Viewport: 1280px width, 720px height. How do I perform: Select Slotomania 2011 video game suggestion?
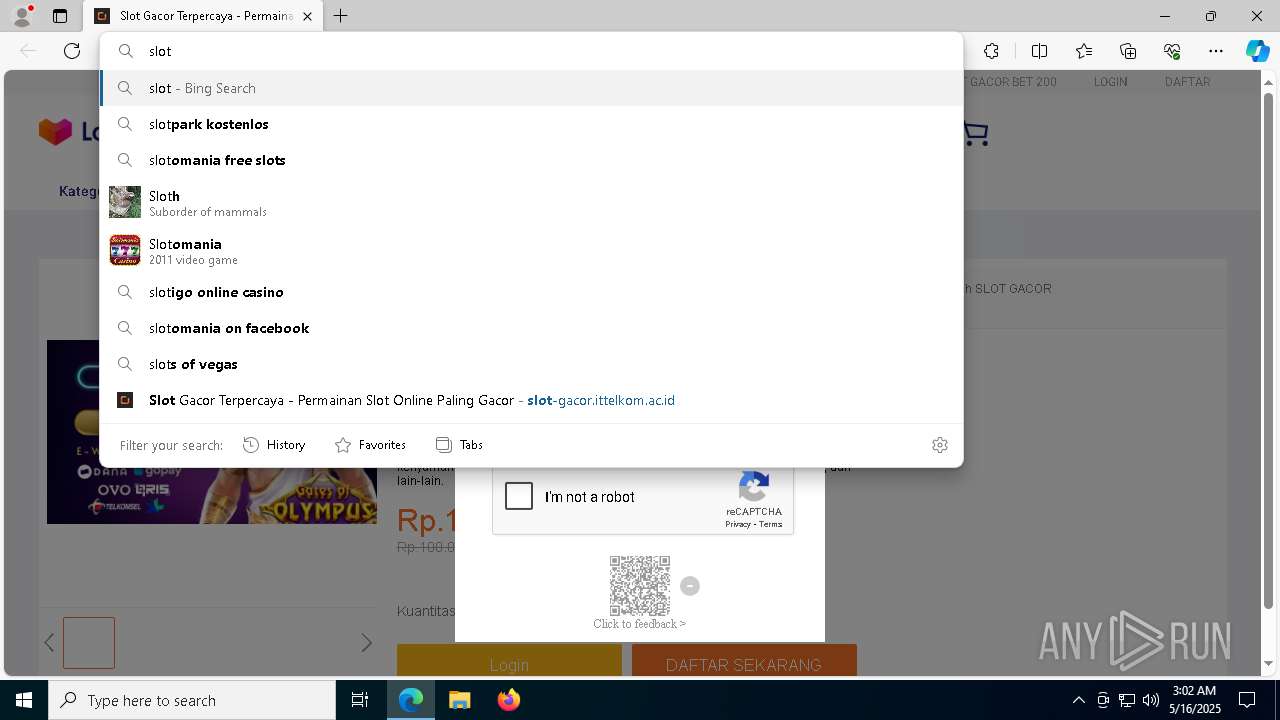tap(531, 251)
